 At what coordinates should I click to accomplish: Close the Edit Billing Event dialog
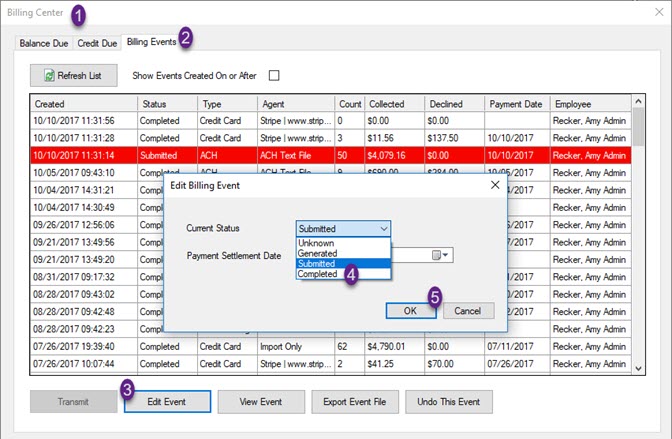tap(494, 185)
